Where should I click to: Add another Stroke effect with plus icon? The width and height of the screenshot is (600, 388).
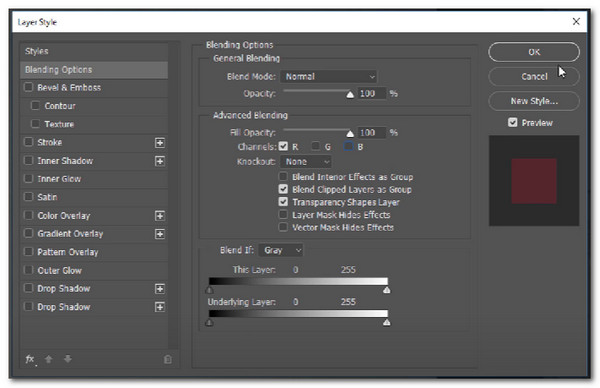160,143
